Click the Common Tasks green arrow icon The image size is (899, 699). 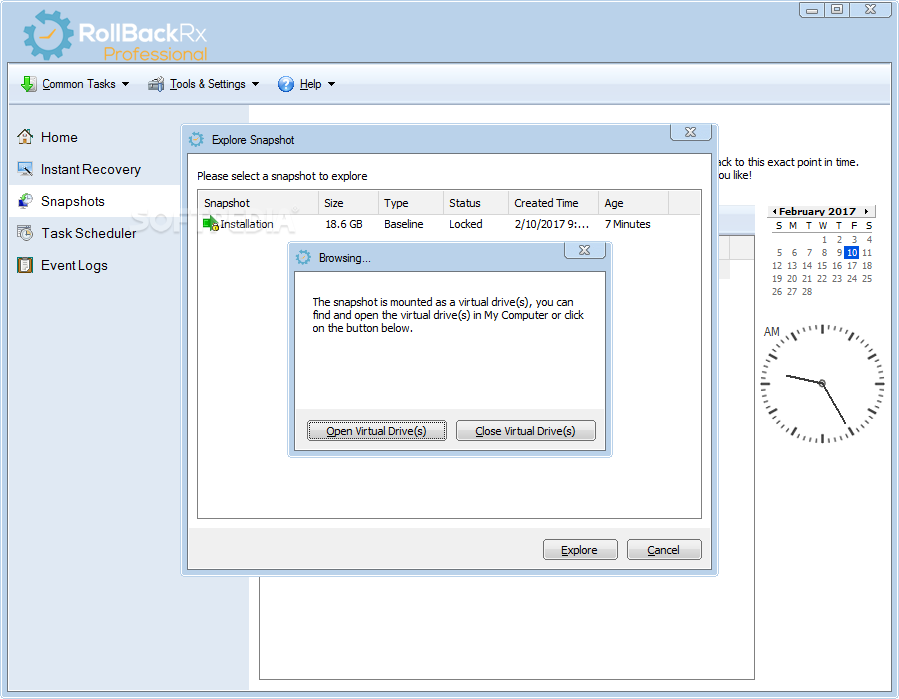tap(28, 84)
